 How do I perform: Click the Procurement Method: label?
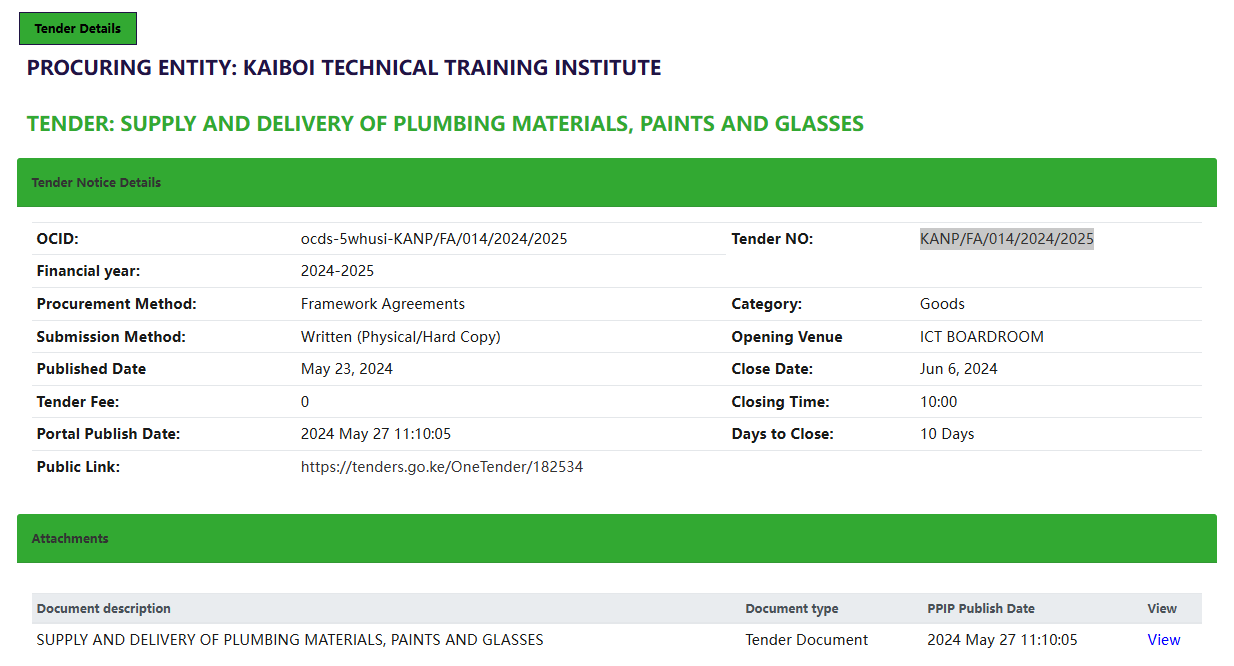pos(116,304)
